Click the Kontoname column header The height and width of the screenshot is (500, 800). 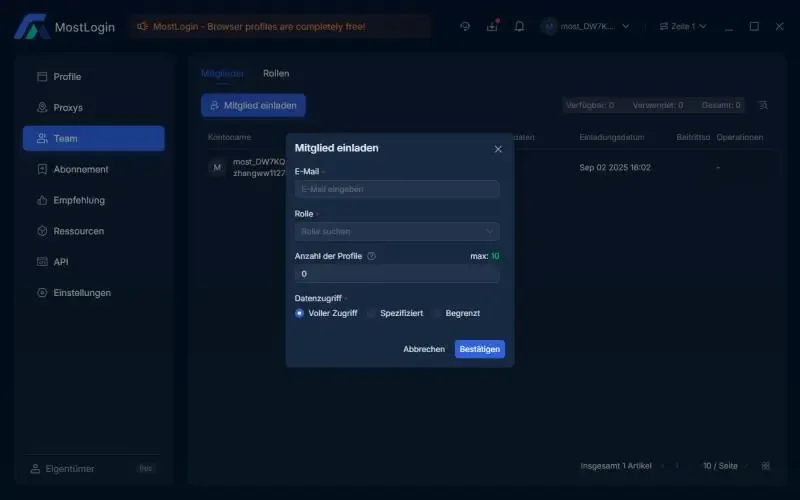230,137
